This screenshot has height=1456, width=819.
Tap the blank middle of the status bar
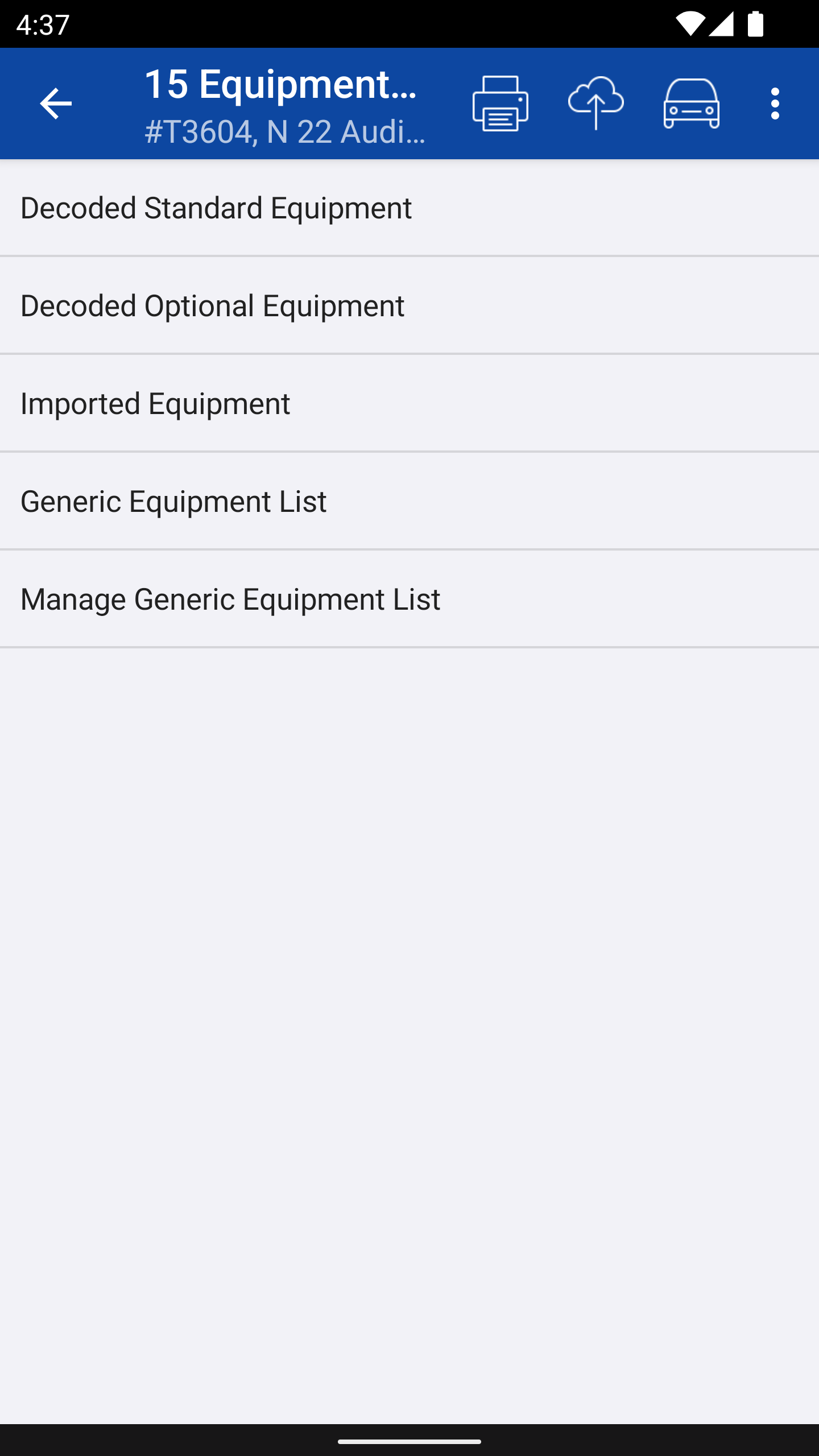[370, 24]
